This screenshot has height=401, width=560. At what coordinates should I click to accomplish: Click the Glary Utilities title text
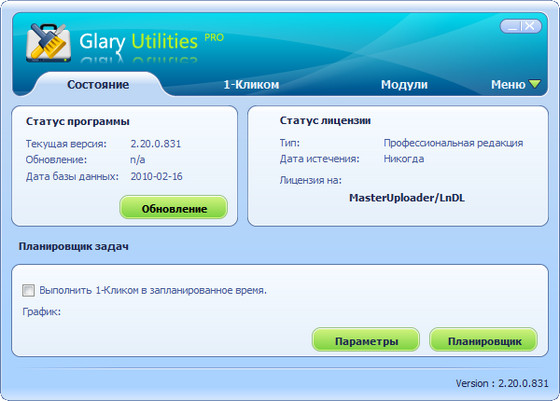pyautogui.click(x=139, y=42)
